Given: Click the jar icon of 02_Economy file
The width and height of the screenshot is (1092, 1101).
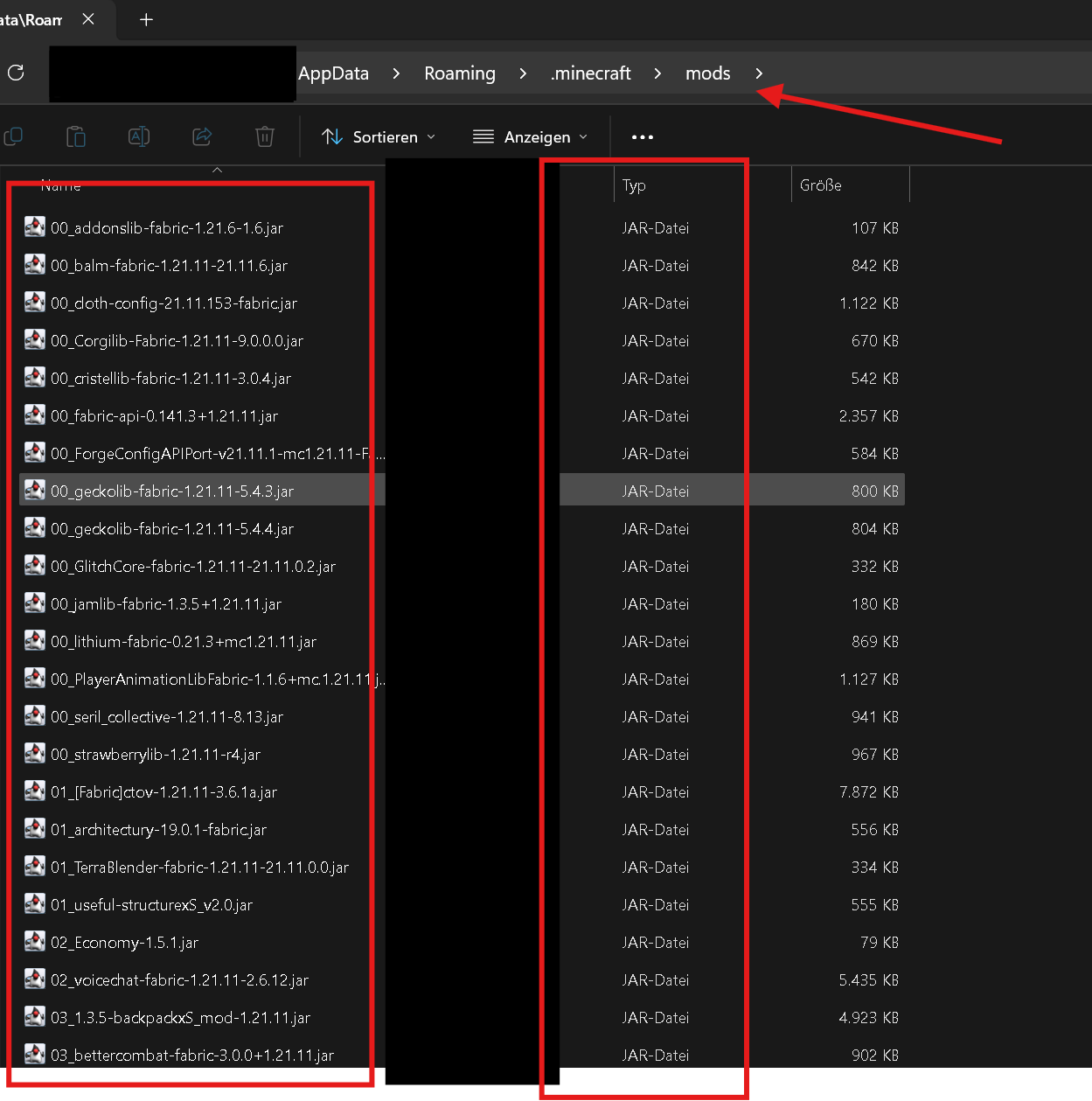Looking at the screenshot, I should 35,942.
